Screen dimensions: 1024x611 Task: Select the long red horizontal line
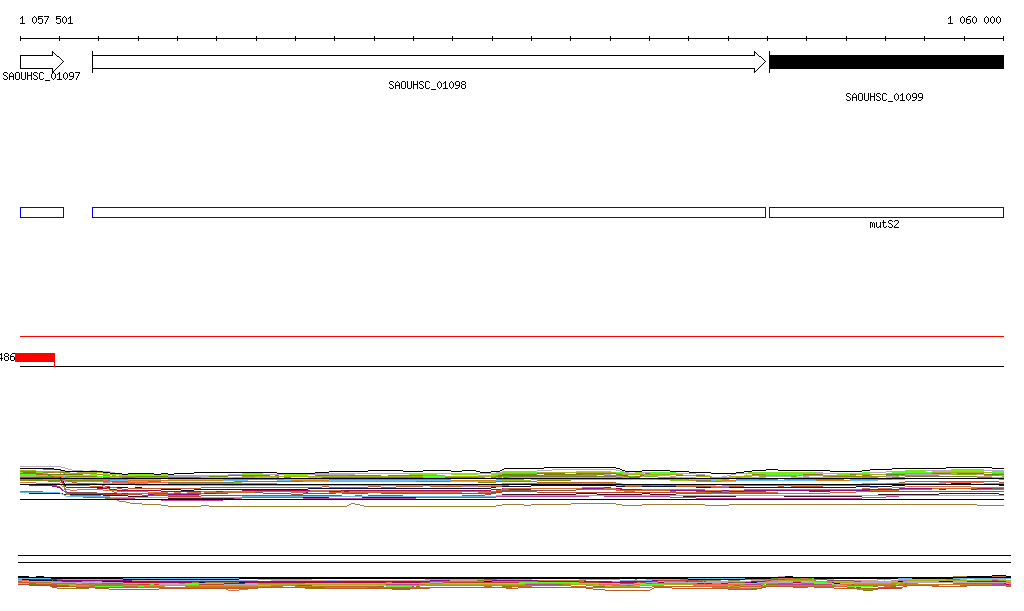[x=510, y=337]
